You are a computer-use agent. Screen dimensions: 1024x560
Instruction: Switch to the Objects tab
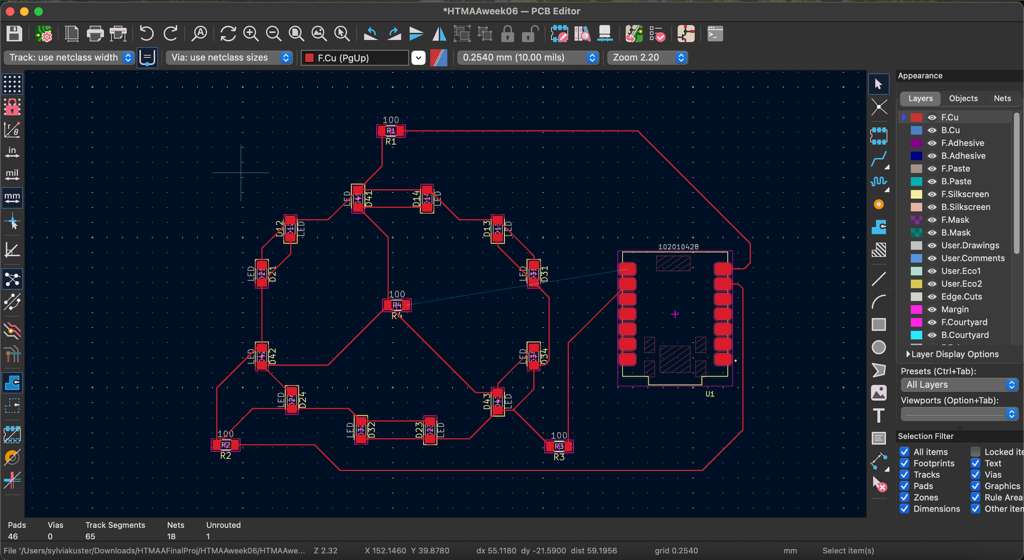point(963,99)
